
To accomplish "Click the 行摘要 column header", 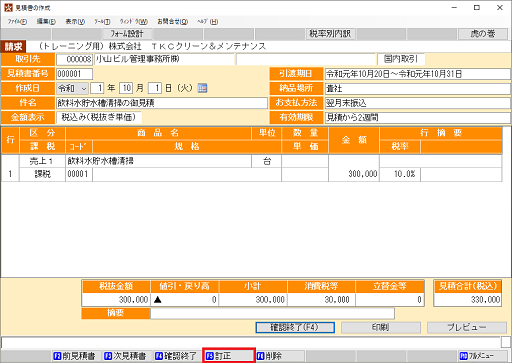I will (x=441, y=133).
